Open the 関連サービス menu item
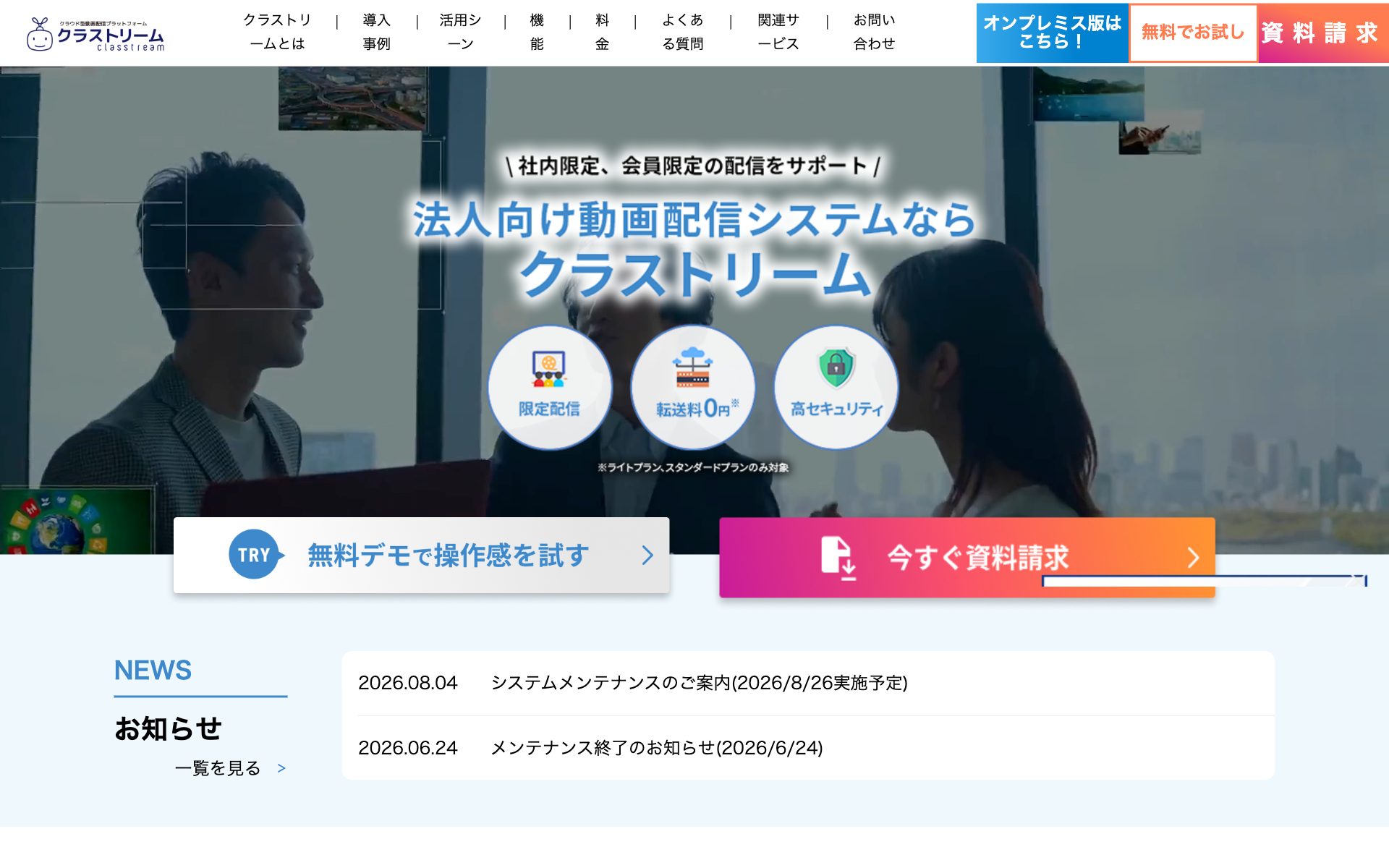This screenshot has width=1389, height=868. click(x=778, y=32)
